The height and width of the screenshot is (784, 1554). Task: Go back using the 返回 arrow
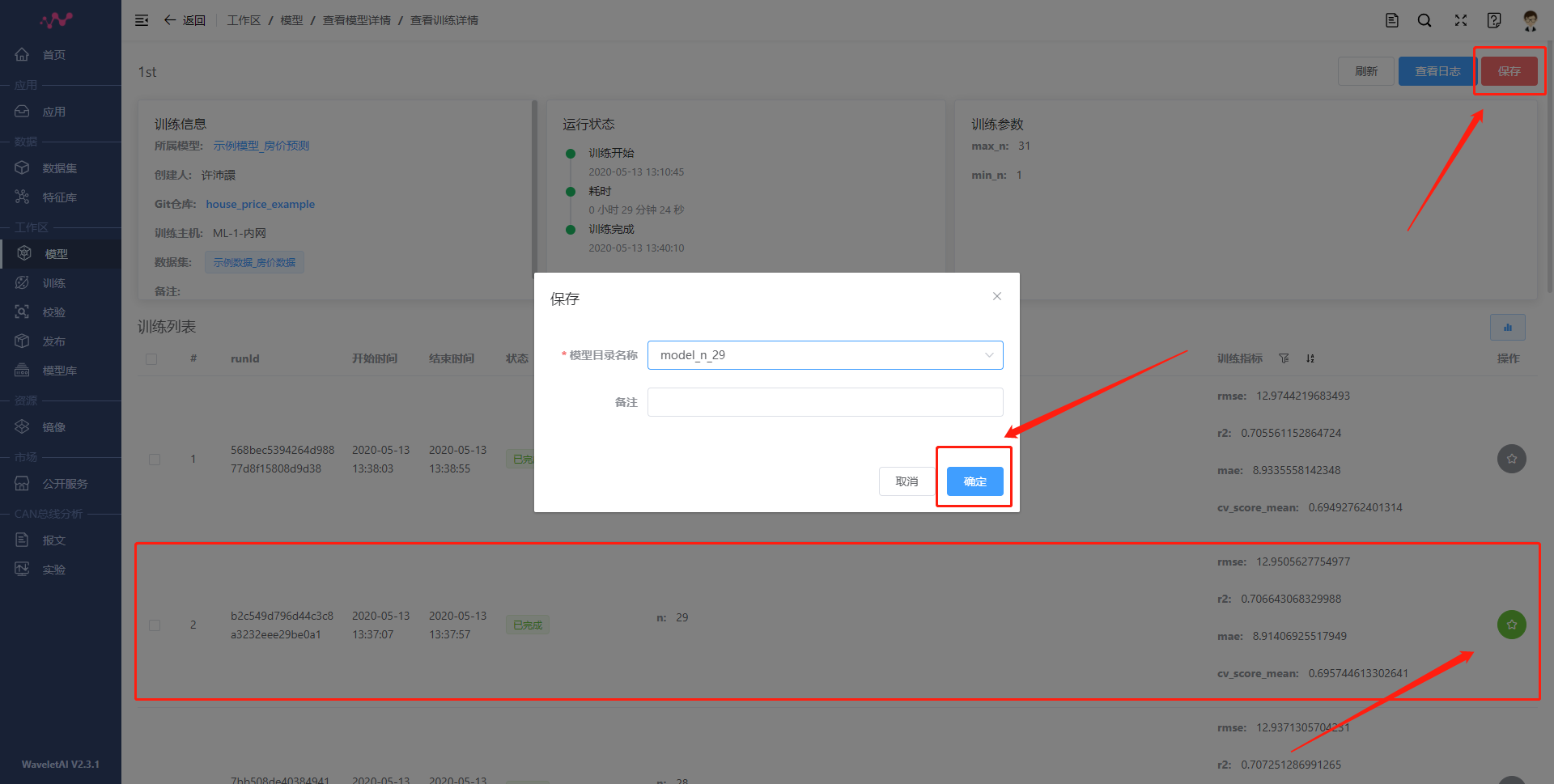pyautogui.click(x=185, y=20)
